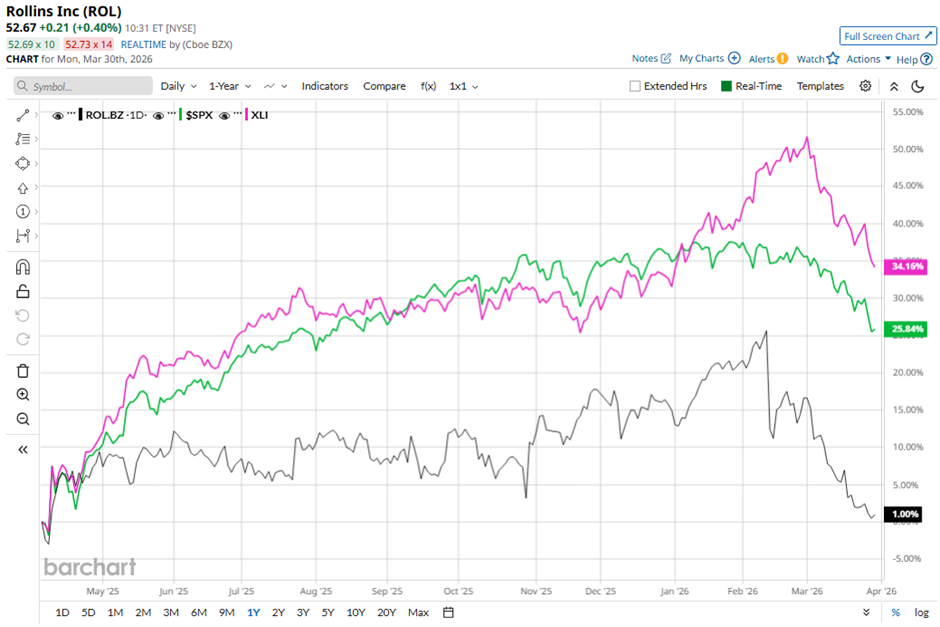This screenshot has height=627, width=940.
Task: Click the green $SPX color bar
Action: [180, 114]
